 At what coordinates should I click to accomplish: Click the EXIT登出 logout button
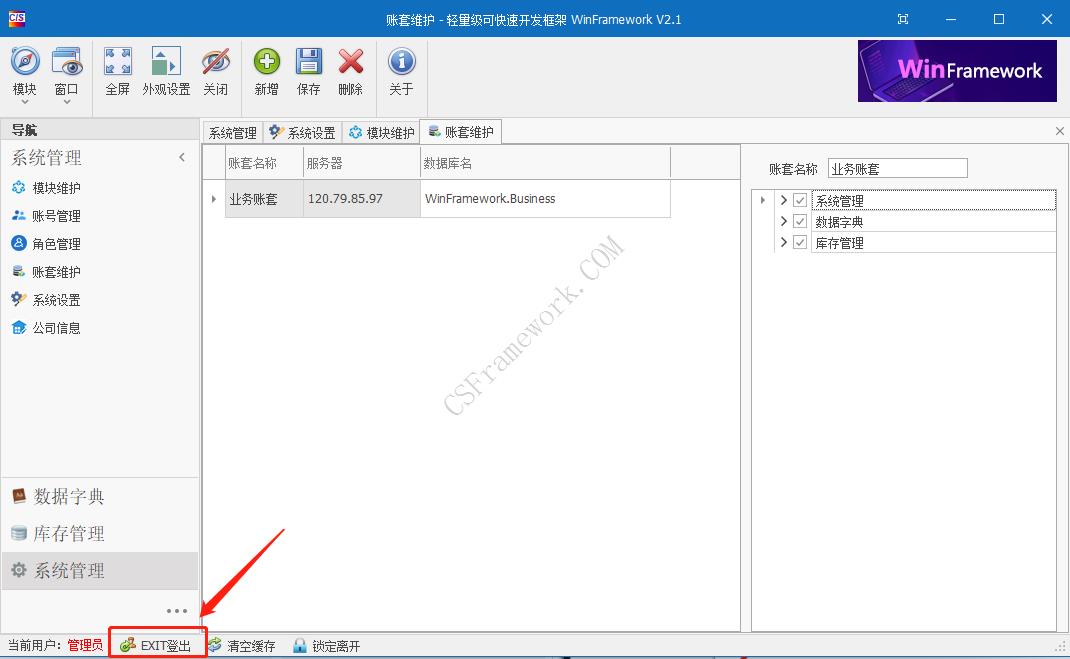pos(157,645)
